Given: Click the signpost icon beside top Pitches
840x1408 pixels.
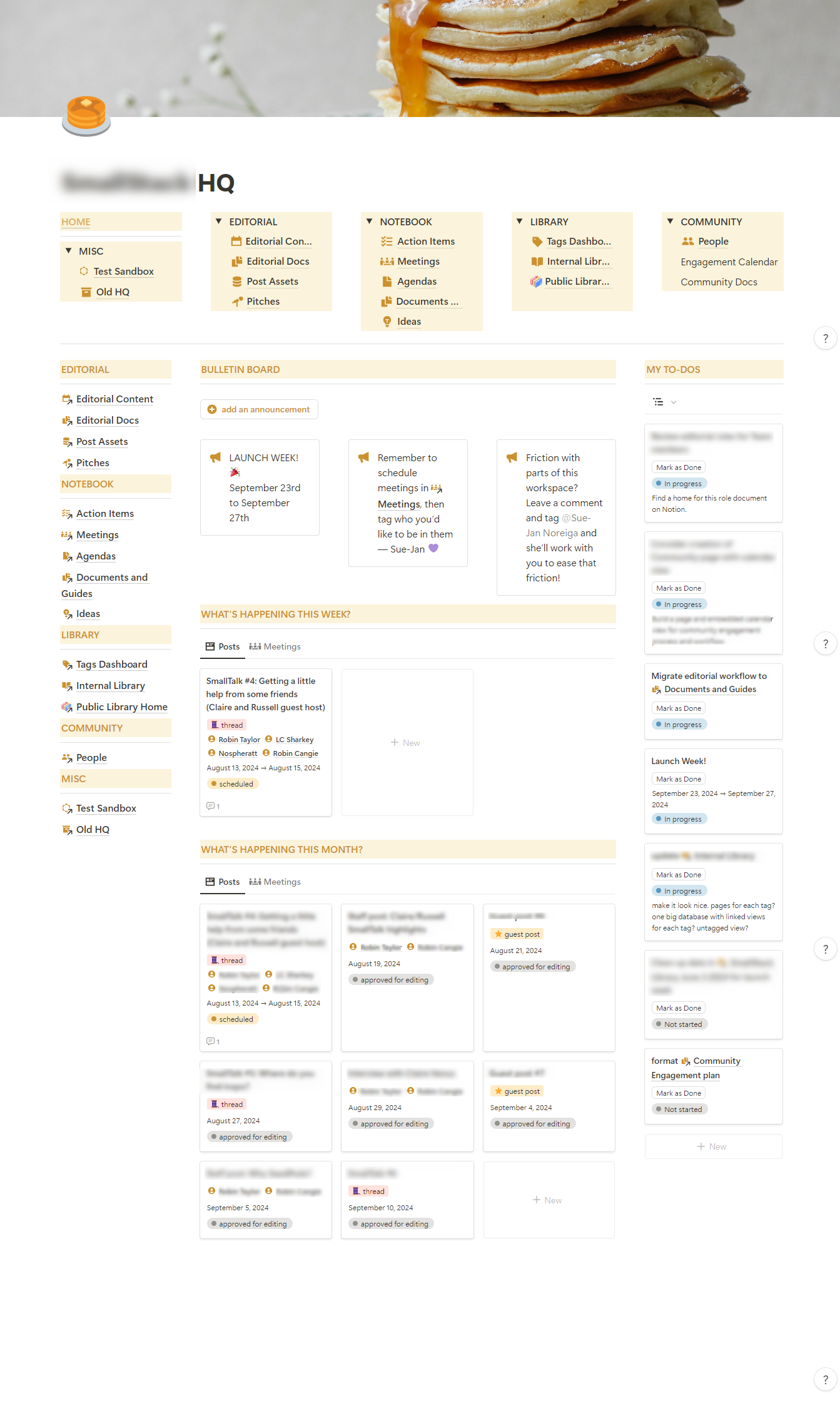Looking at the screenshot, I should point(237,302).
